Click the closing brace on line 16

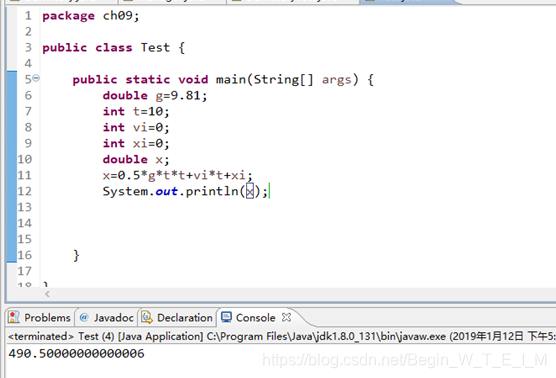pyautogui.click(x=76, y=255)
